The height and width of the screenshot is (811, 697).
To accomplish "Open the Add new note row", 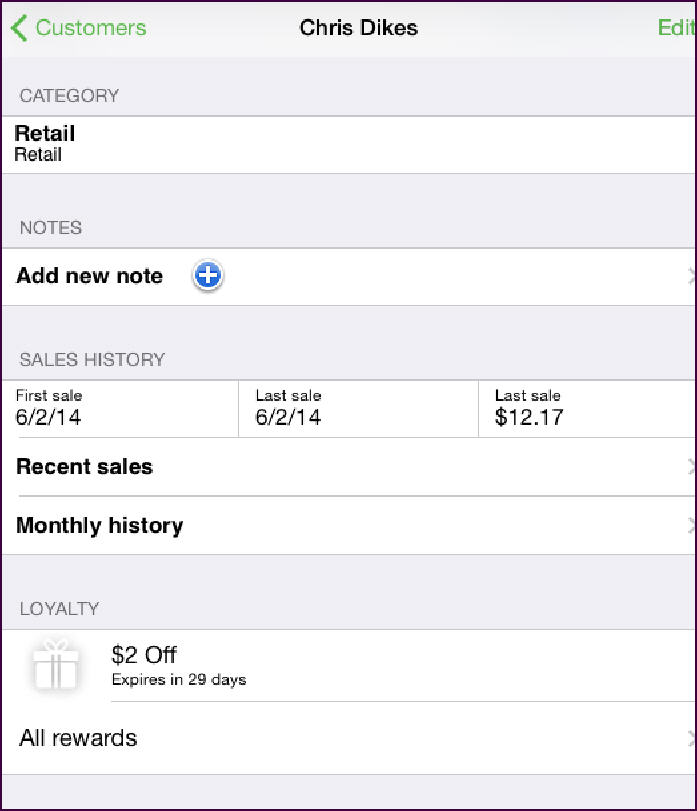I will pyautogui.click(x=348, y=277).
